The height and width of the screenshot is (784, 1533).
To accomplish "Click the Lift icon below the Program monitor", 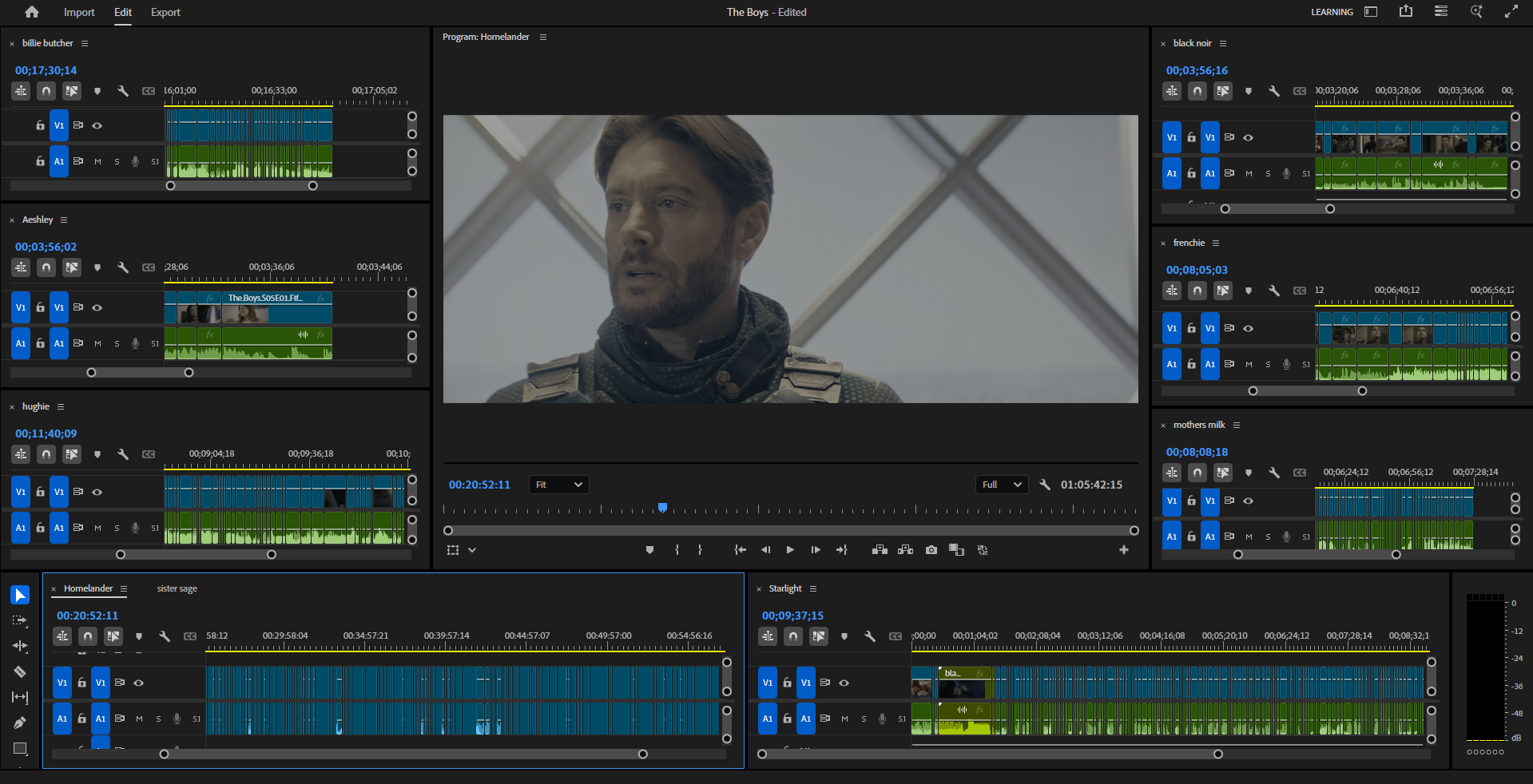I will 880,550.
